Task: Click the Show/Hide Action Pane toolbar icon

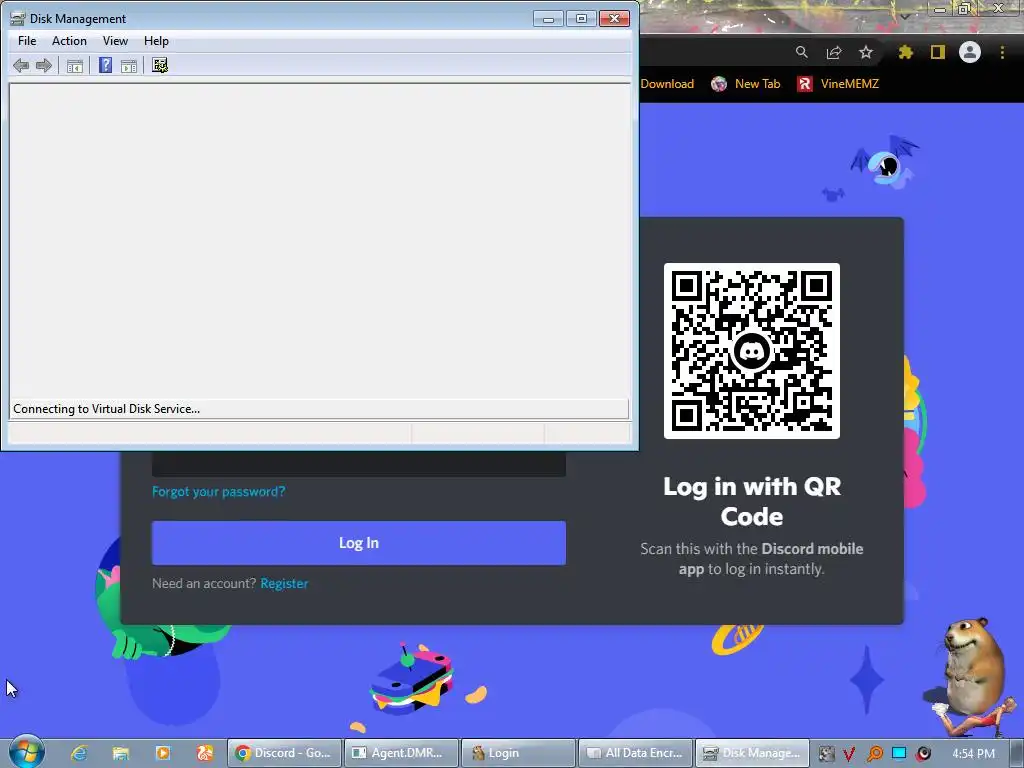Action: tap(129, 65)
